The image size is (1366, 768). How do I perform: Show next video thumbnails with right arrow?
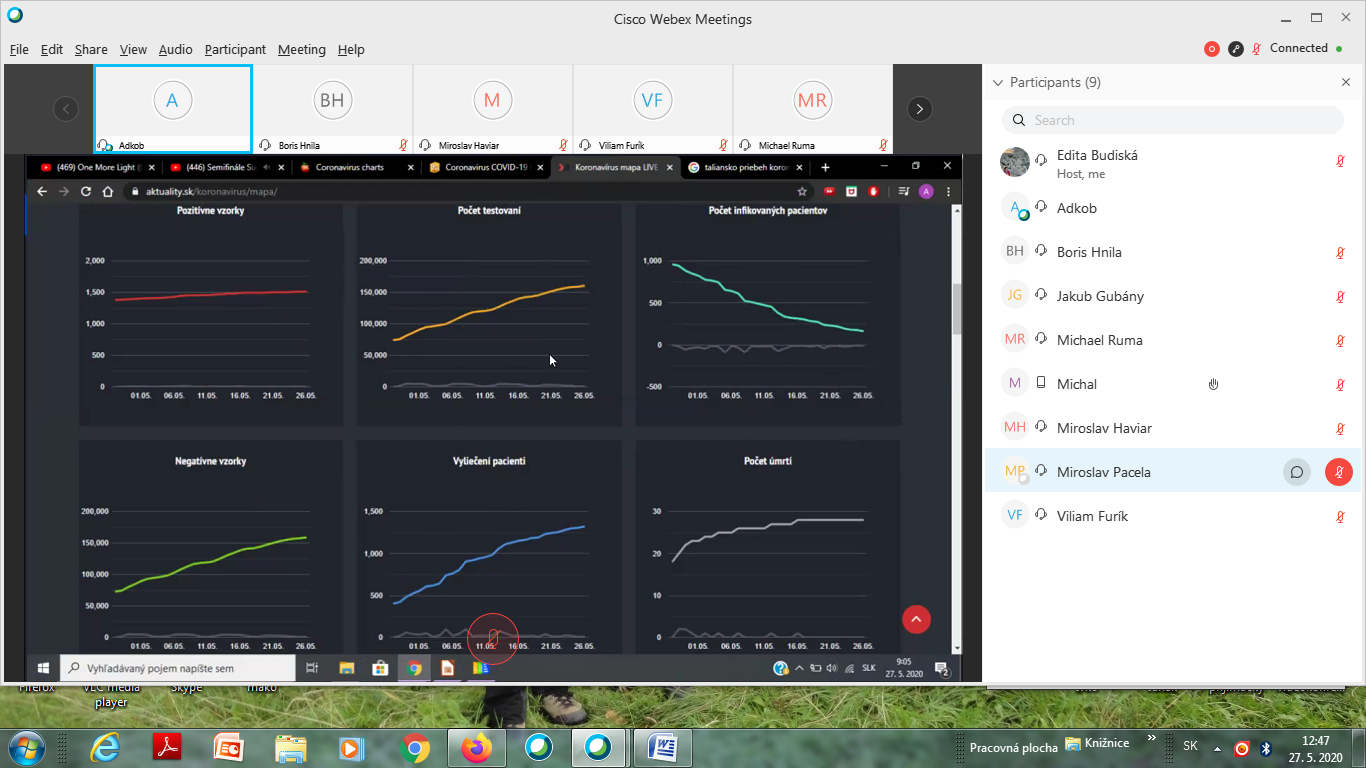pos(919,109)
